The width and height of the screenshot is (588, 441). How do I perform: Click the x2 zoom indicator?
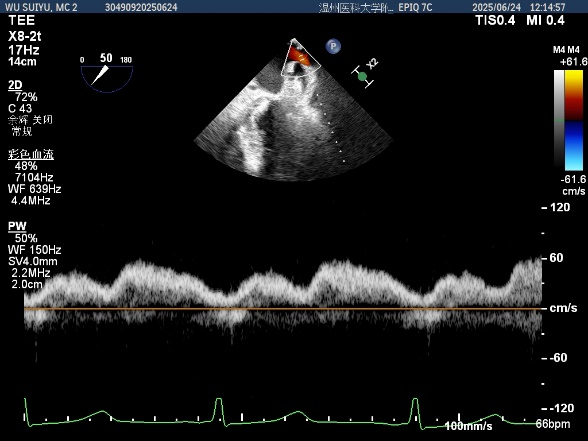372,64
